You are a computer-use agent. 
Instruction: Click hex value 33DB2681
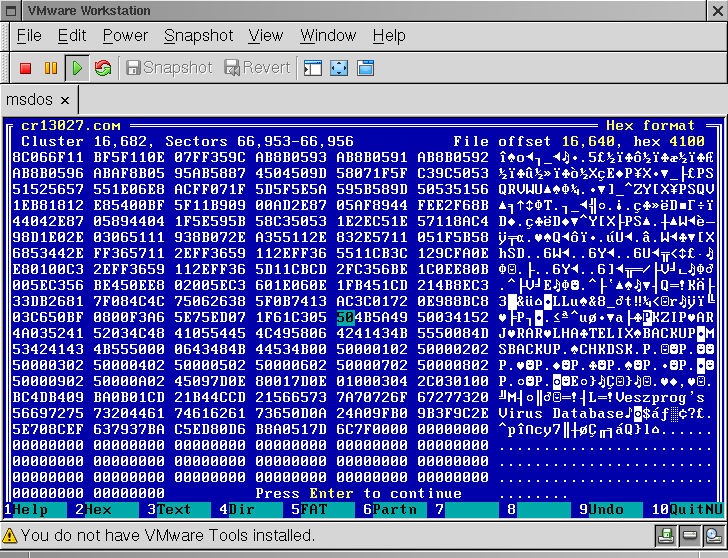click(48, 302)
